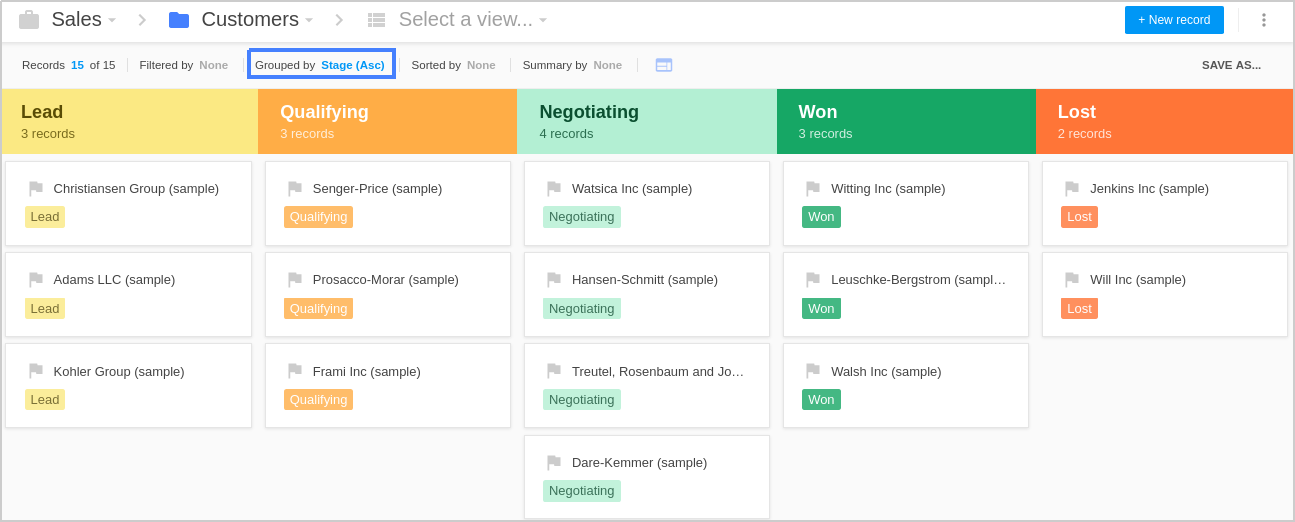
Task: Click the flag icon on Christiansen Group card
Action: click(36, 188)
